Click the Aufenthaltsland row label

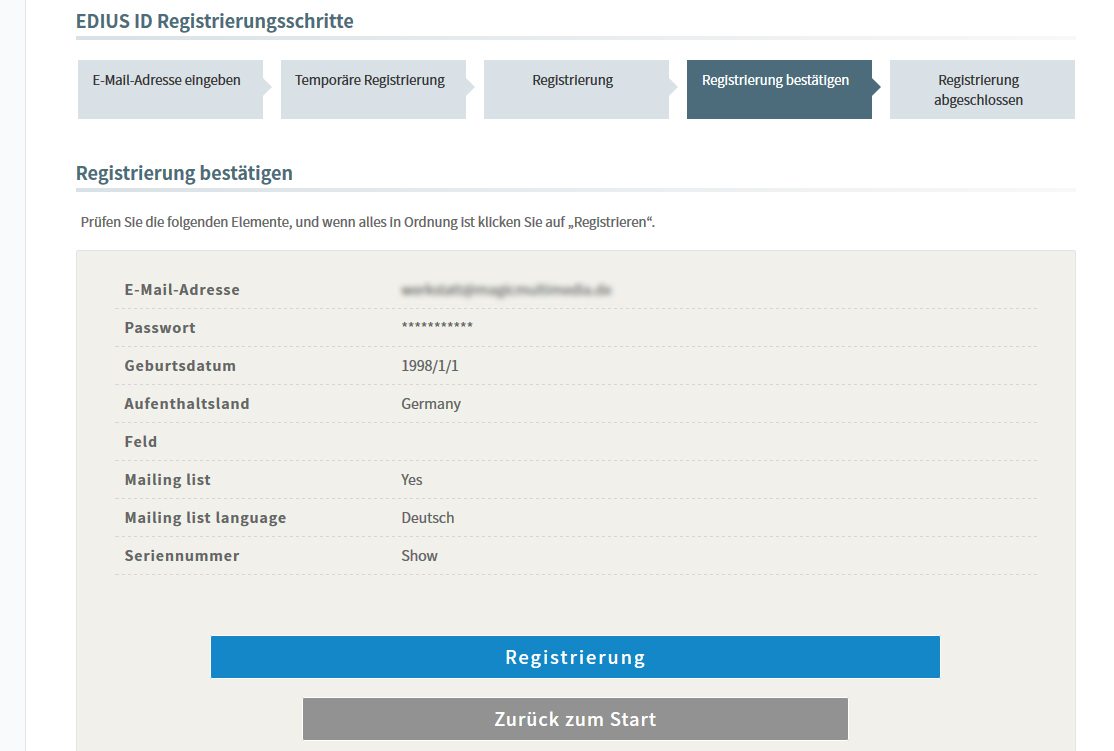pyautogui.click(x=187, y=404)
